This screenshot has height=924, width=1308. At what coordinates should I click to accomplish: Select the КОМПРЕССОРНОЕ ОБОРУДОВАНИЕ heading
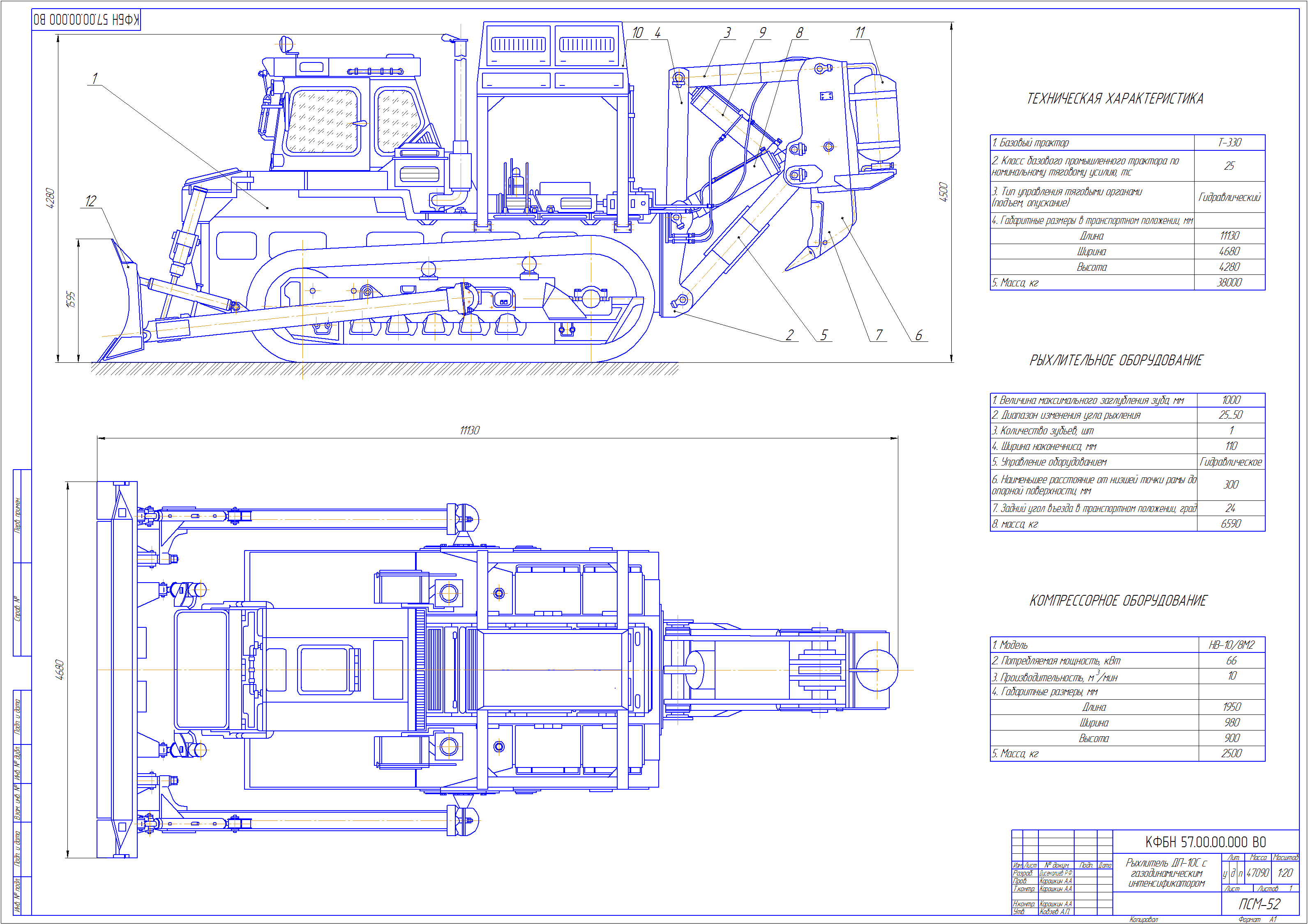point(1118,601)
